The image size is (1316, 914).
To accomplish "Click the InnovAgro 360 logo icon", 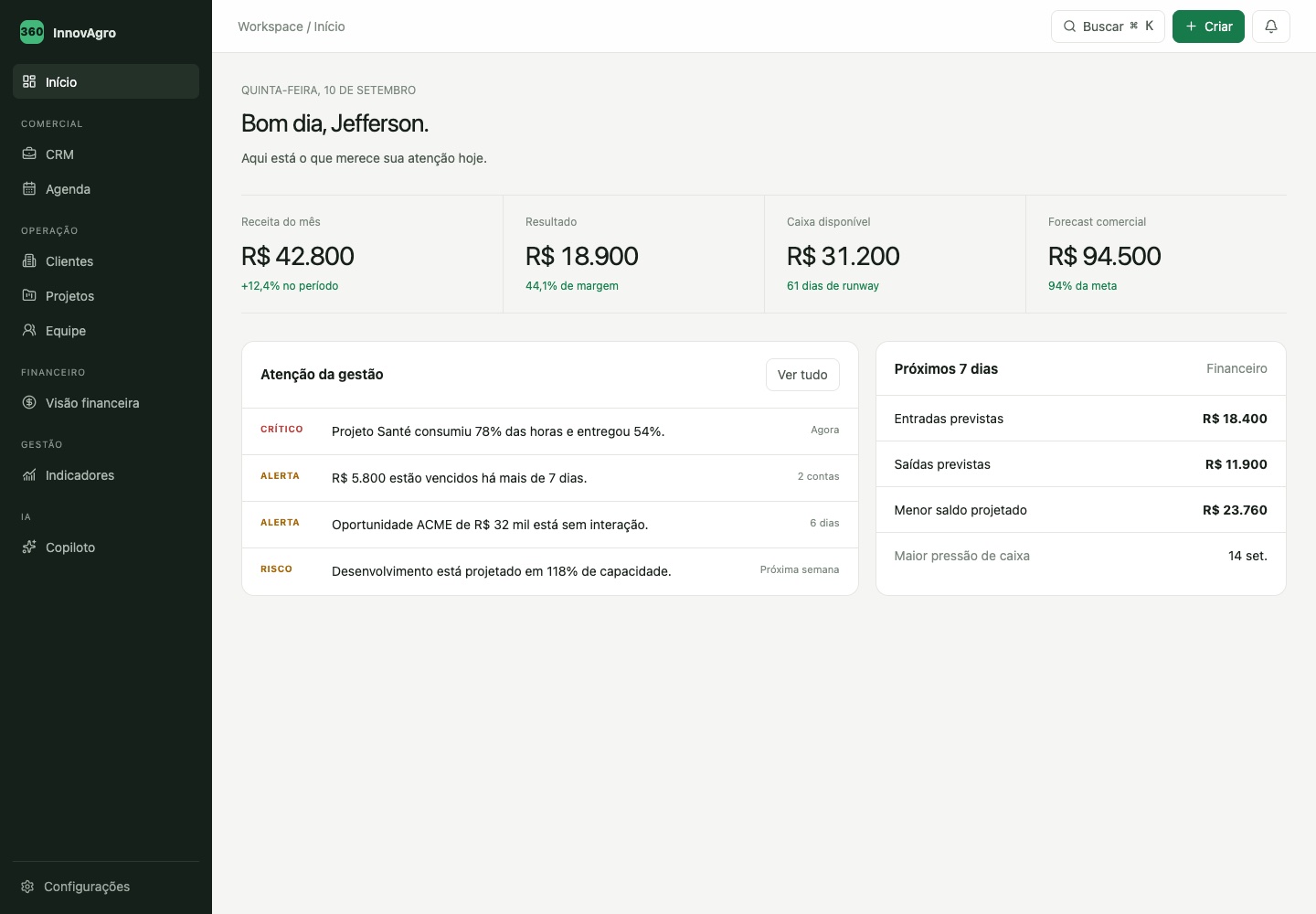I will coord(32,32).
